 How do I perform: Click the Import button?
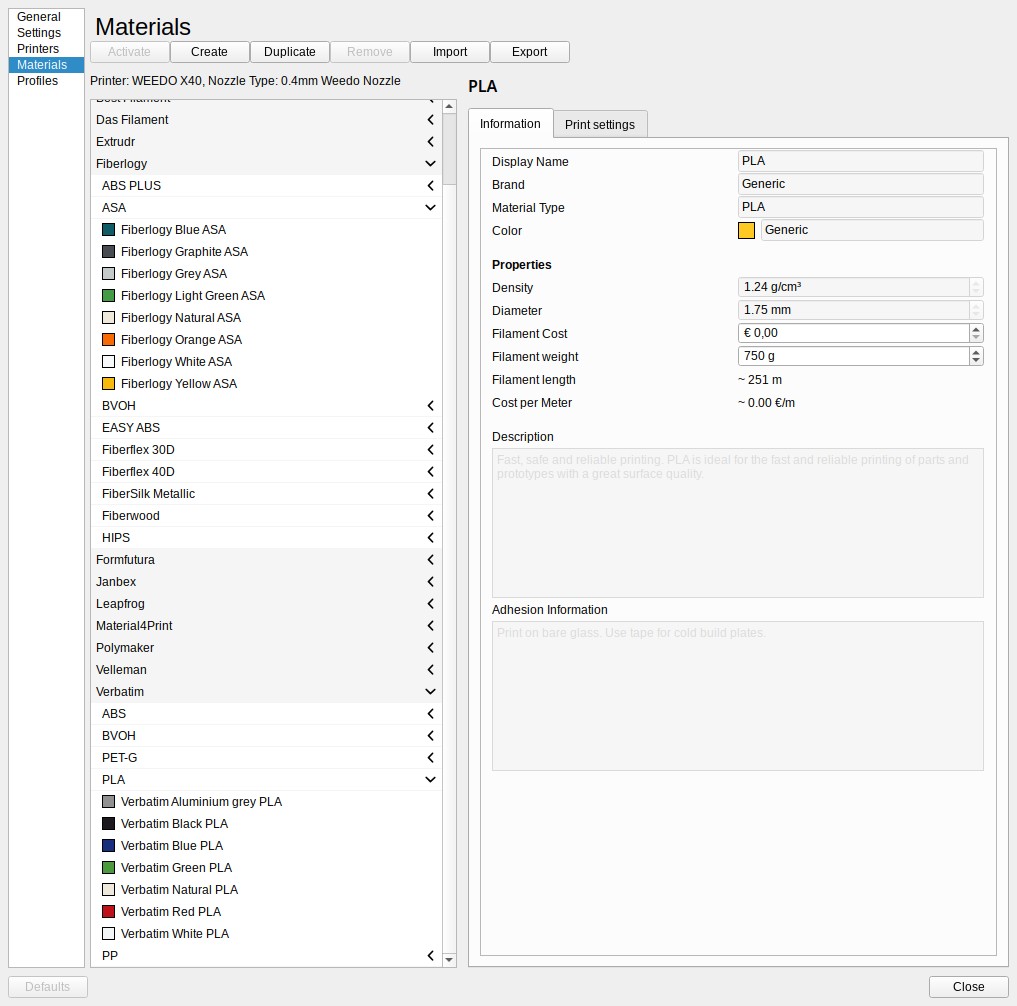pyautogui.click(x=450, y=52)
